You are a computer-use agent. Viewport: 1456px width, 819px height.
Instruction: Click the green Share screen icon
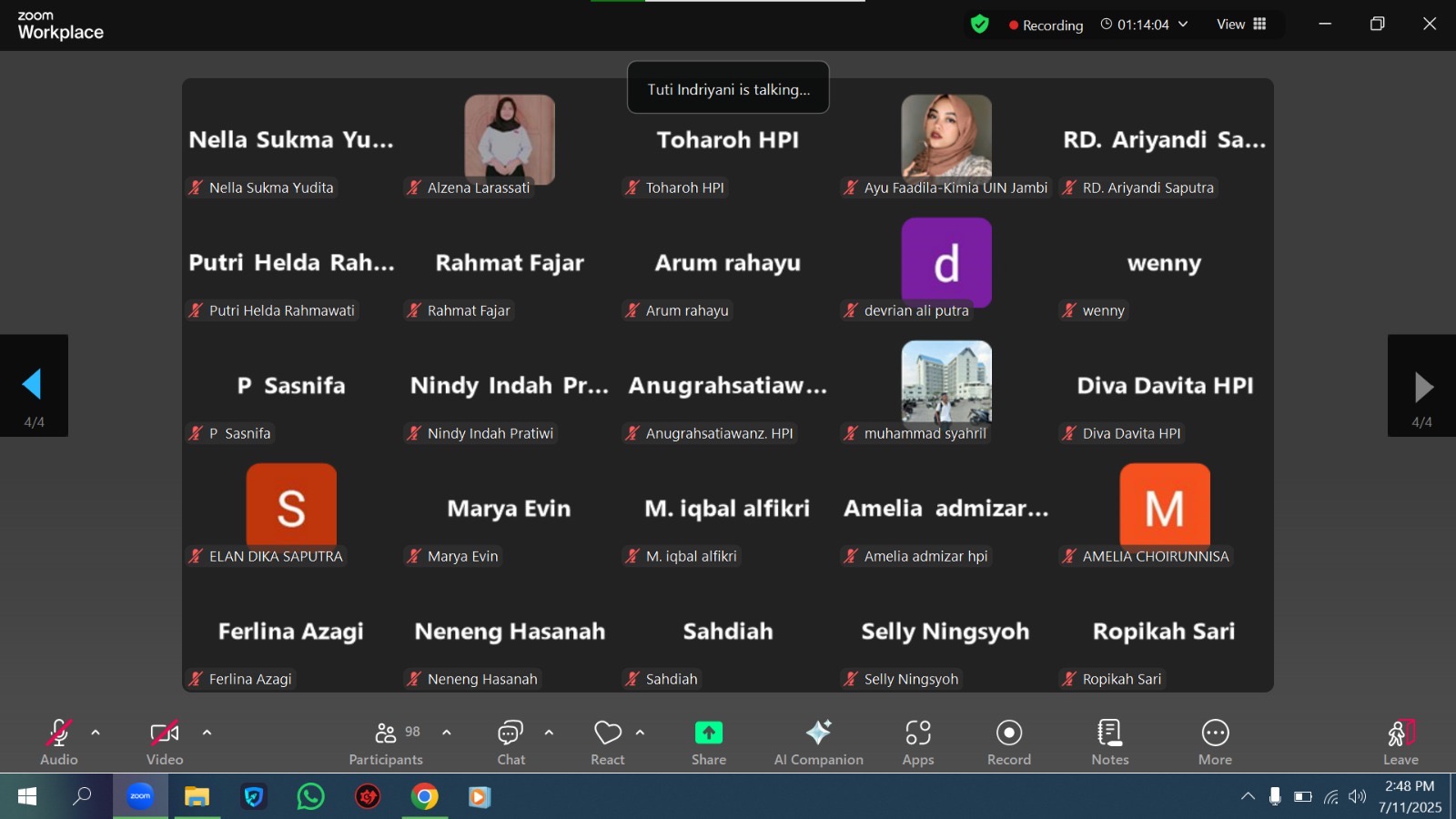(x=708, y=733)
